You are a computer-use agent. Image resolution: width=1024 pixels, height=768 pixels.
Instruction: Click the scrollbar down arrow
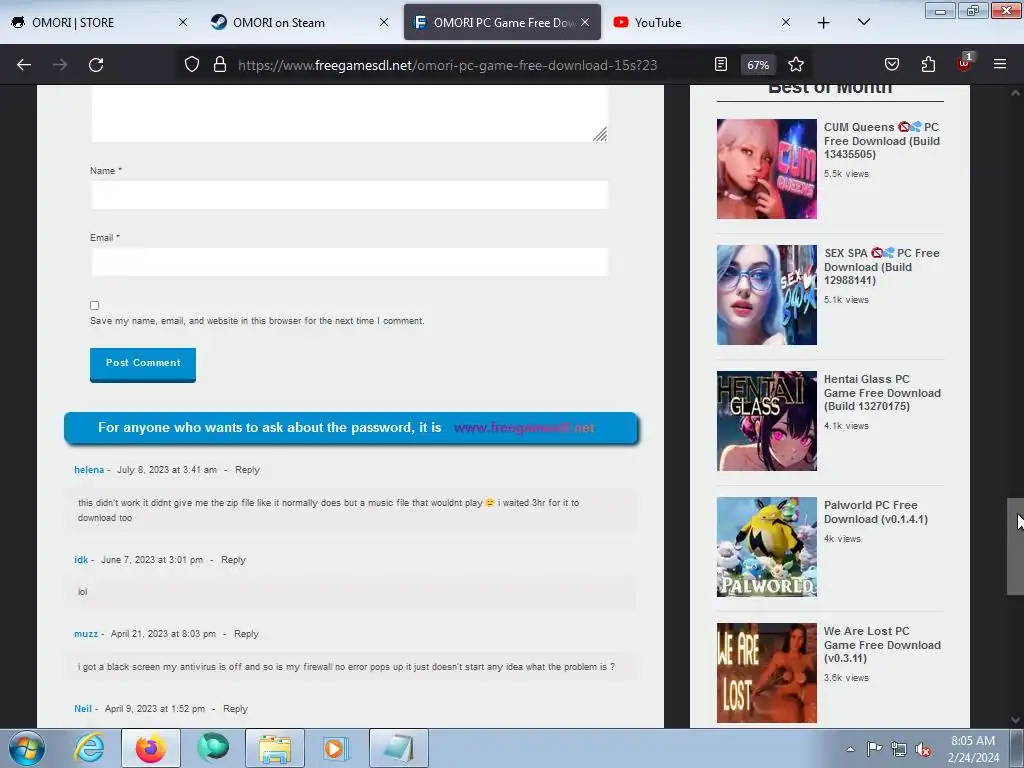pyautogui.click(x=1015, y=720)
